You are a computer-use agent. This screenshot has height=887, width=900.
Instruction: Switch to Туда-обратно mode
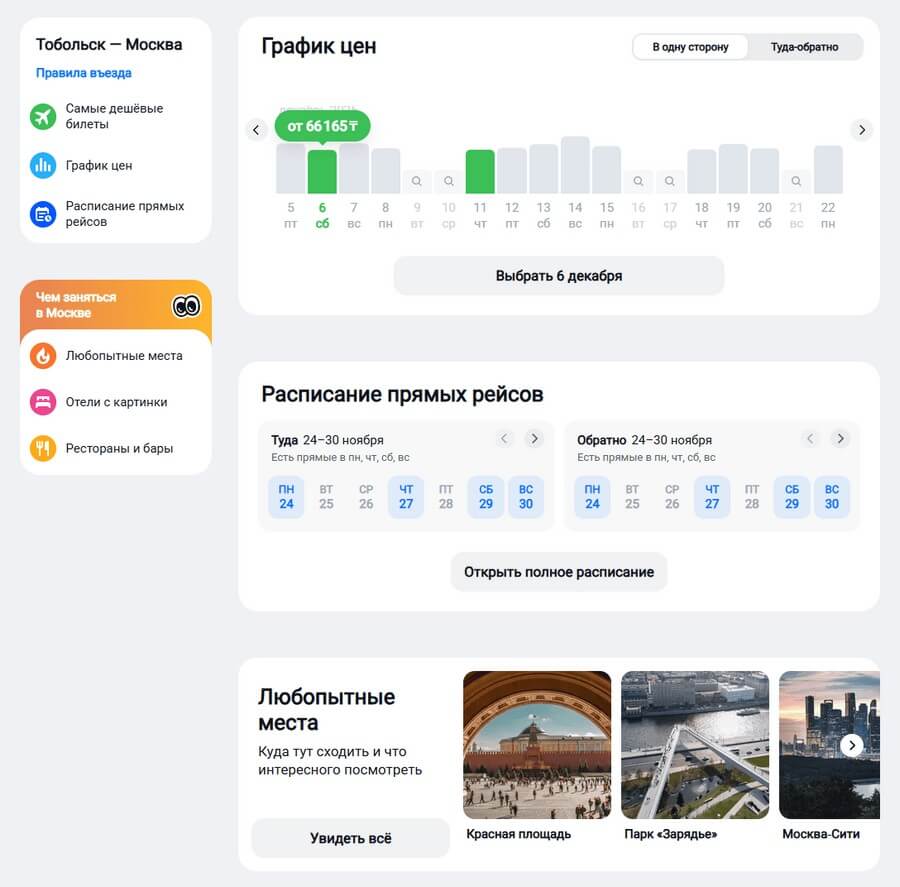[804, 47]
